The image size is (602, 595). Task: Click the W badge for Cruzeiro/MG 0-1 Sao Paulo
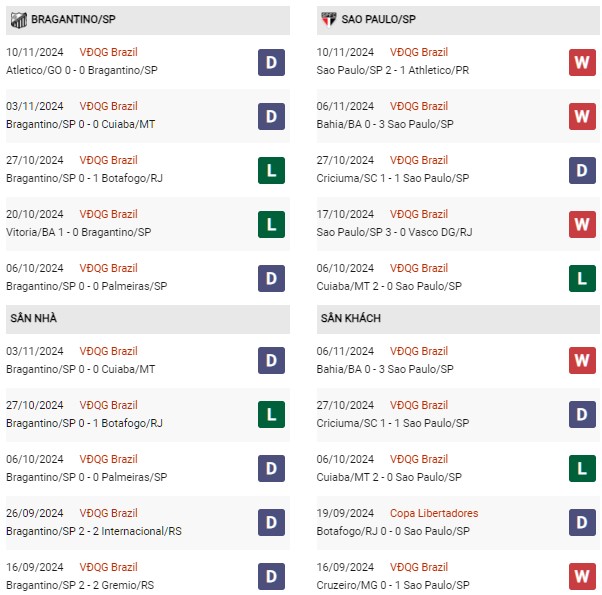tap(582, 576)
